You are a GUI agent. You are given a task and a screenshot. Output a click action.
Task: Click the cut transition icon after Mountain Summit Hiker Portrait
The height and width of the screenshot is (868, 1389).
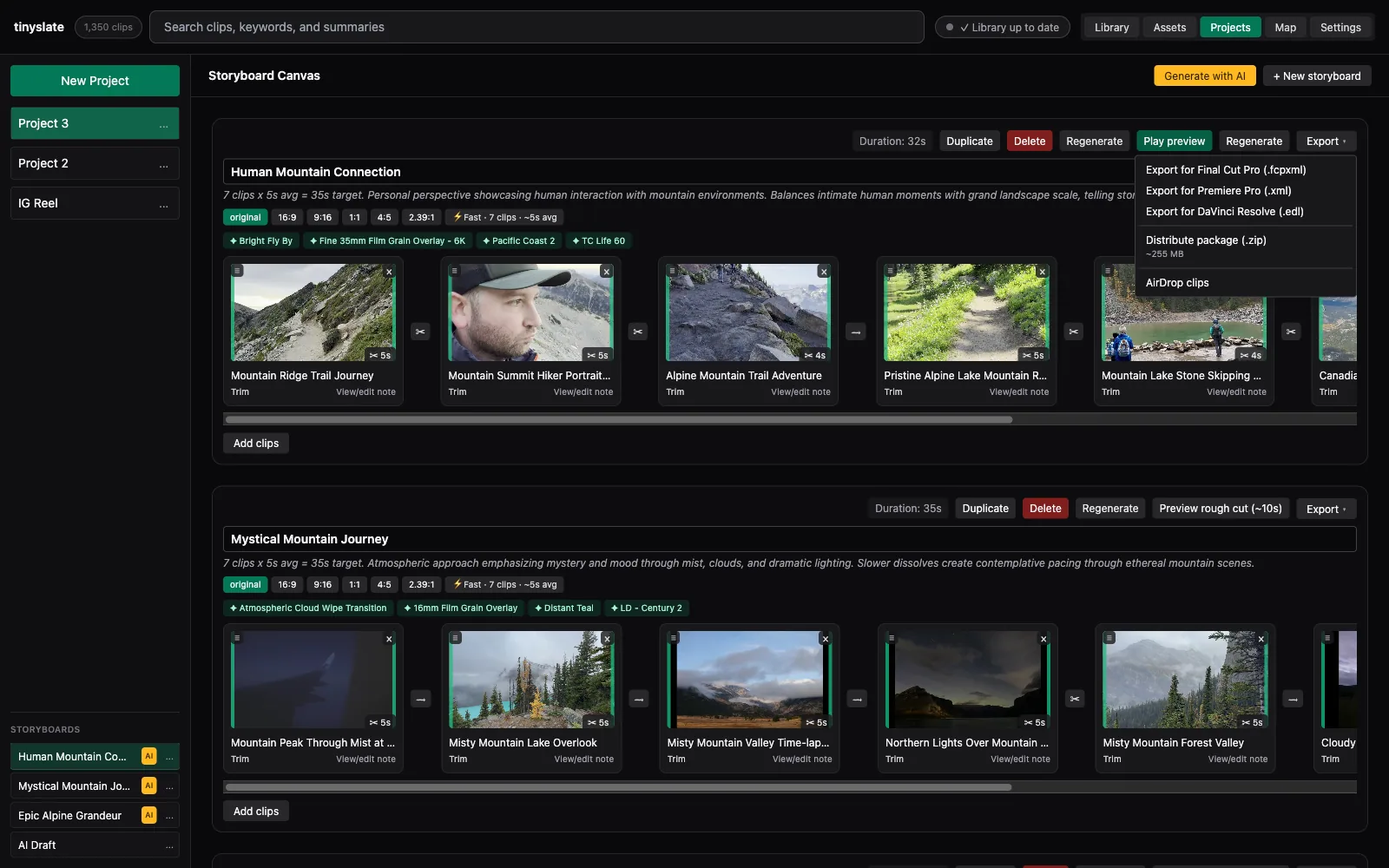point(638,332)
